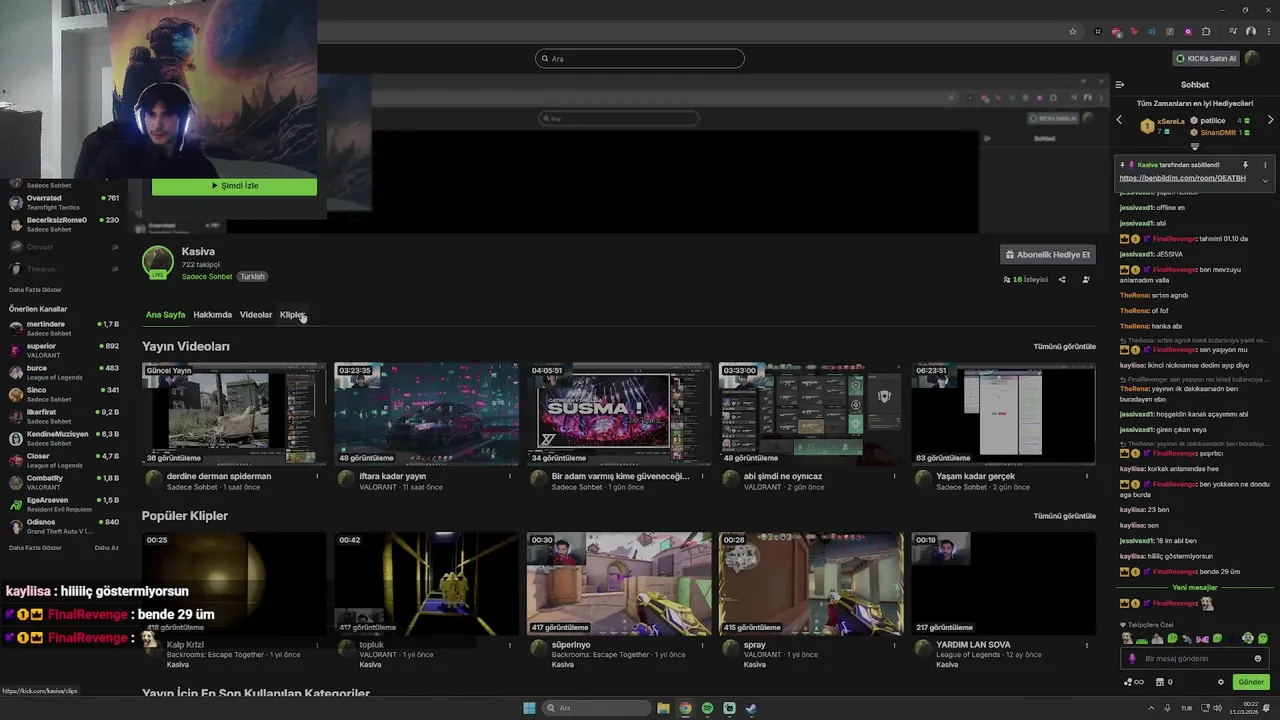
Task: Open mertindere channel in sidebar
Action: (62, 328)
